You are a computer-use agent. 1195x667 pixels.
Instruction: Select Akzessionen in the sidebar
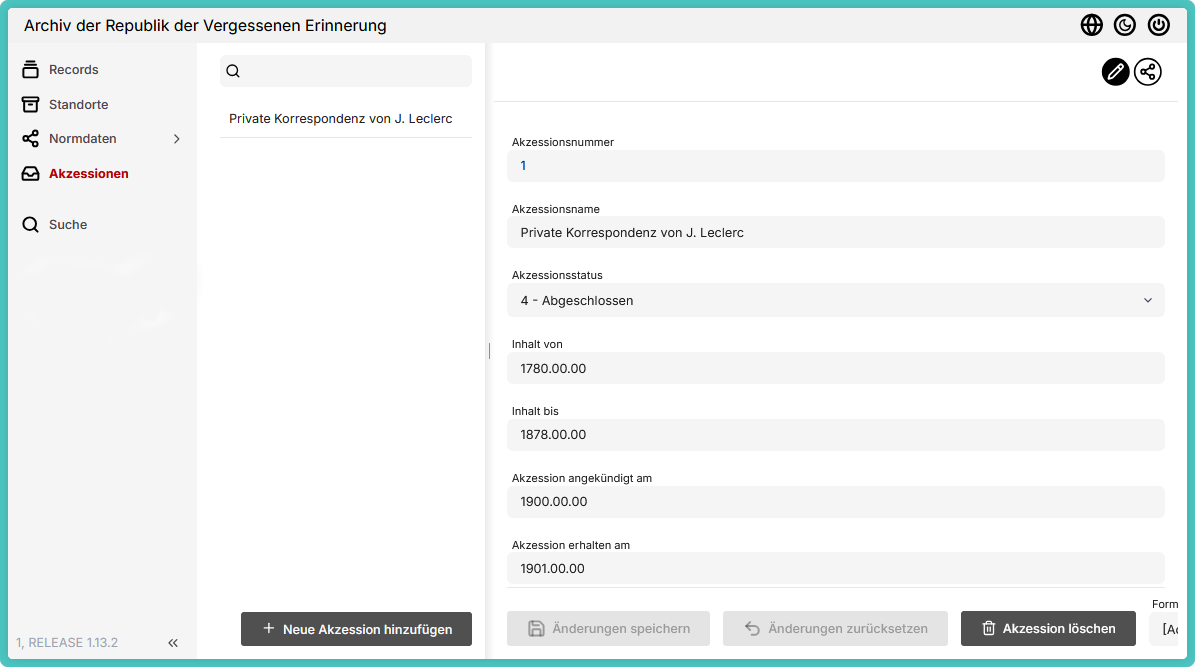88,174
